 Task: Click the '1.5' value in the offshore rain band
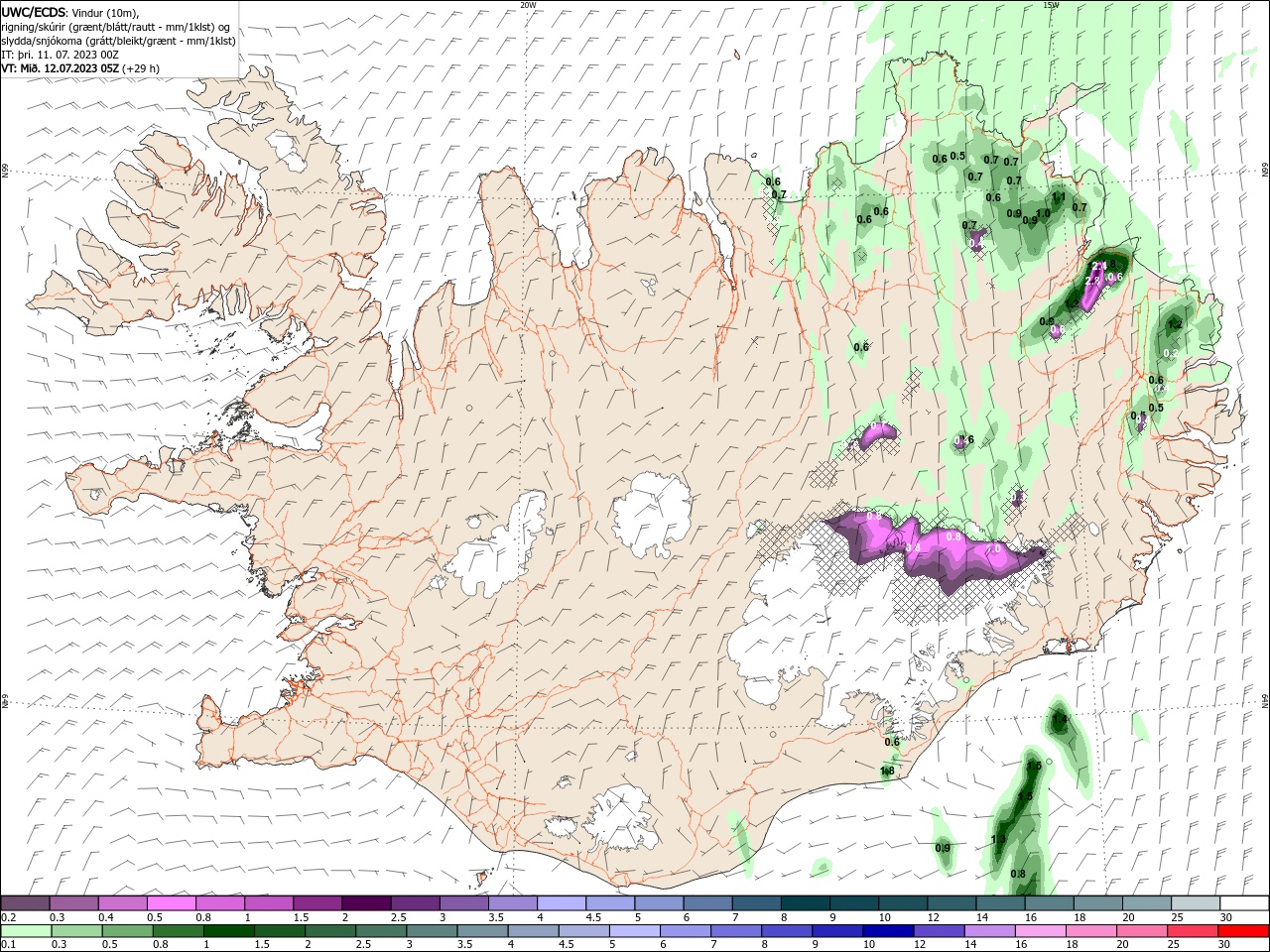[1034, 766]
